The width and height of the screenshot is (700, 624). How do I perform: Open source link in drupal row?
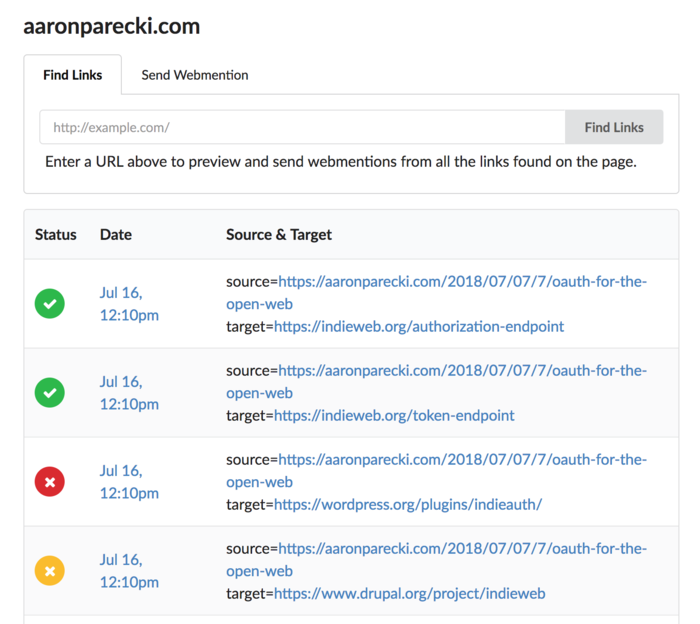point(436,560)
